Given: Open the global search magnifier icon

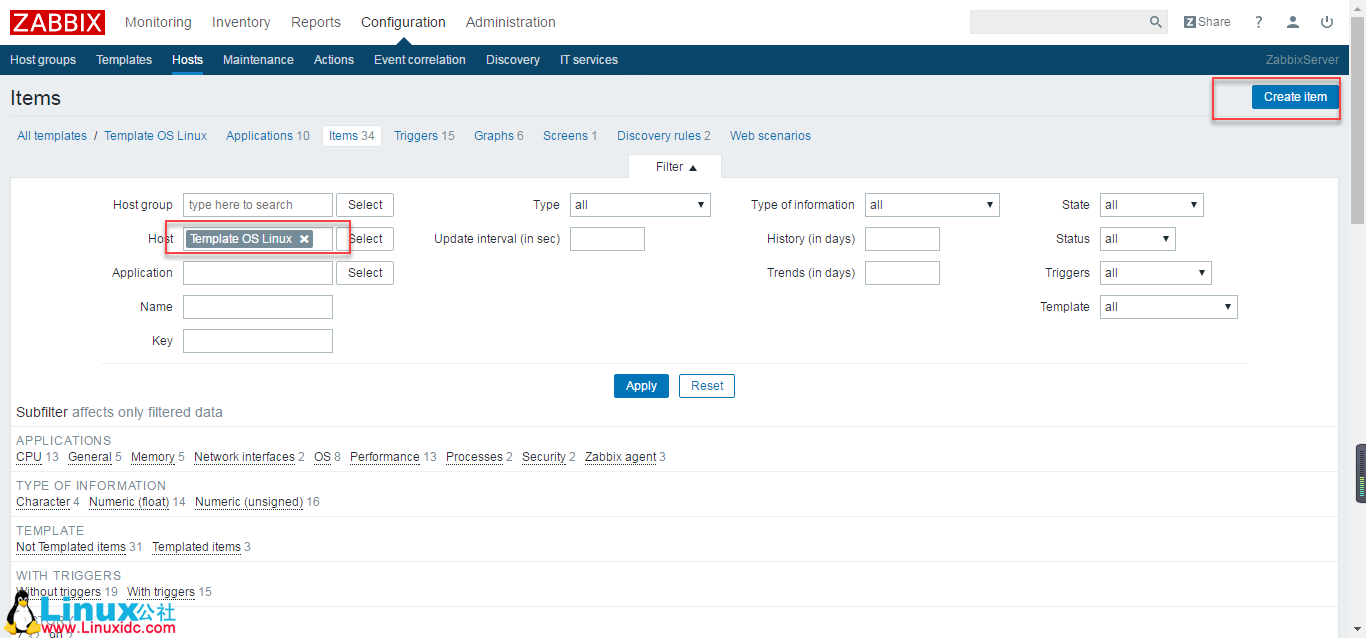Looking at the screenshot, I should [1155, 21].
